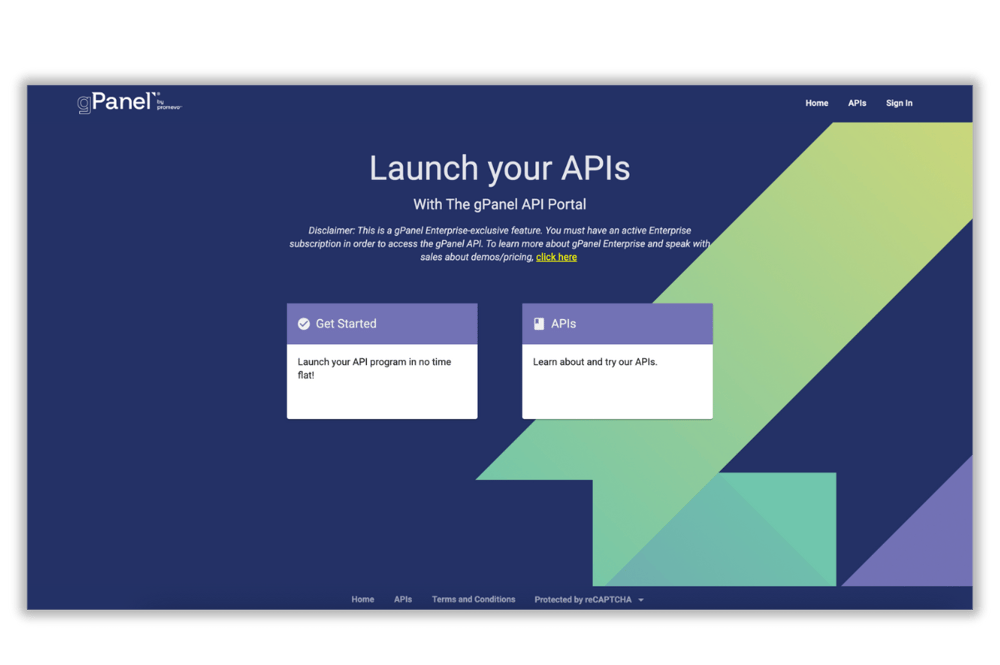Click the 'Launch your APIs' headline
This screenshot has height=665, width=1000.
(499, 168)
